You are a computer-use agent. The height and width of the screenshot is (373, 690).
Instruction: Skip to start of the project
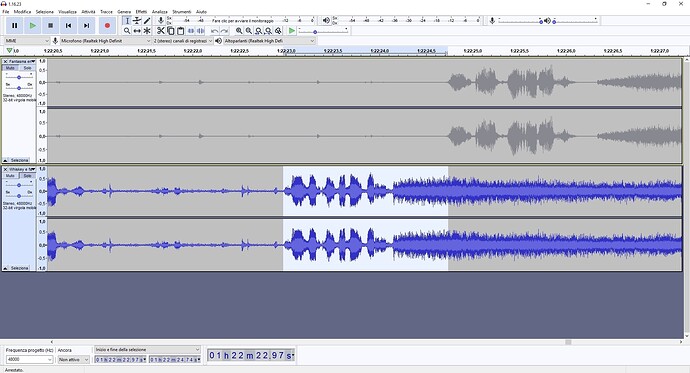coord(68,26)
